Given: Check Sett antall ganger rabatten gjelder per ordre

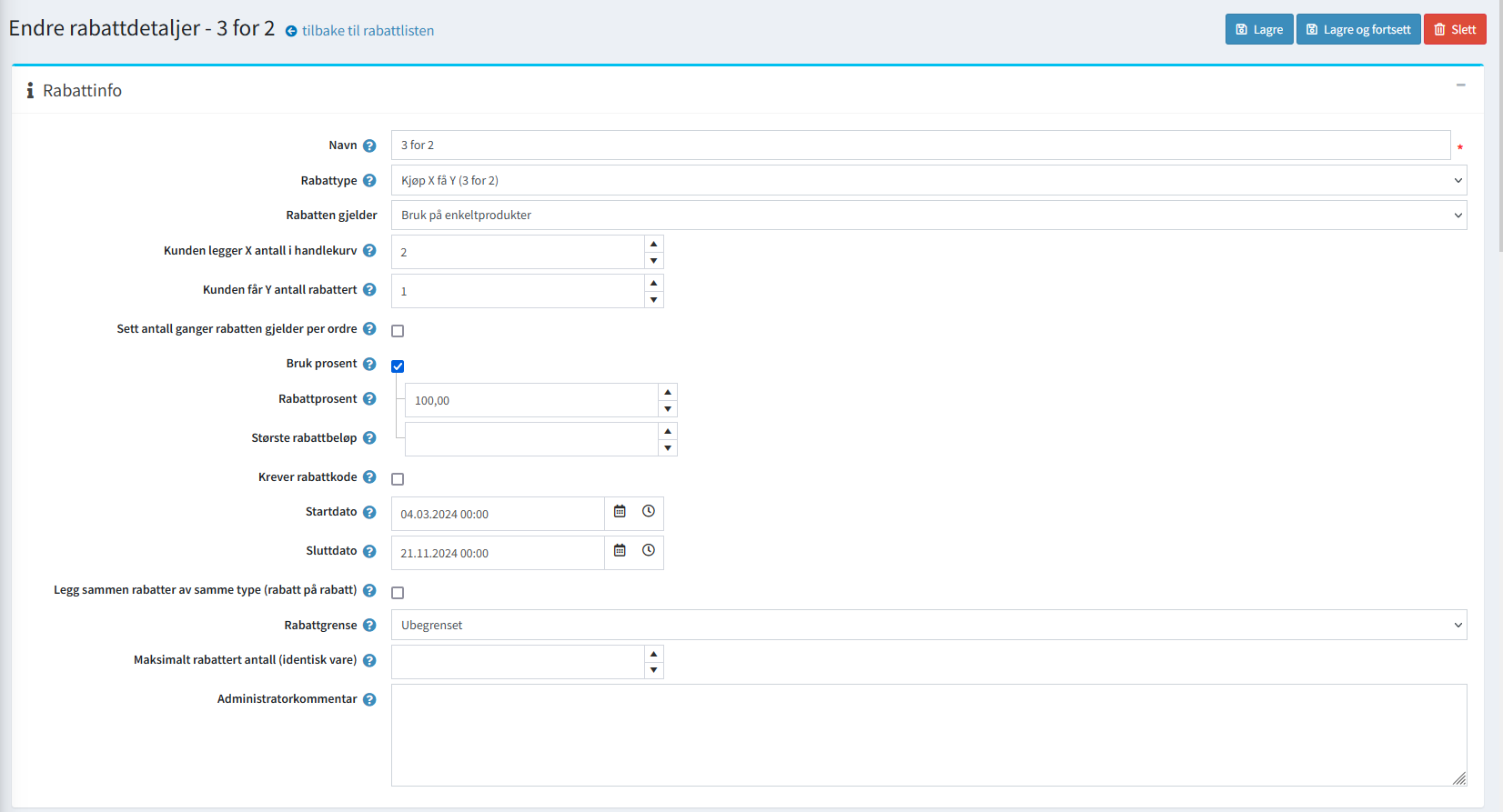Looking at the screenshot, I should click(x=398, y=331).
